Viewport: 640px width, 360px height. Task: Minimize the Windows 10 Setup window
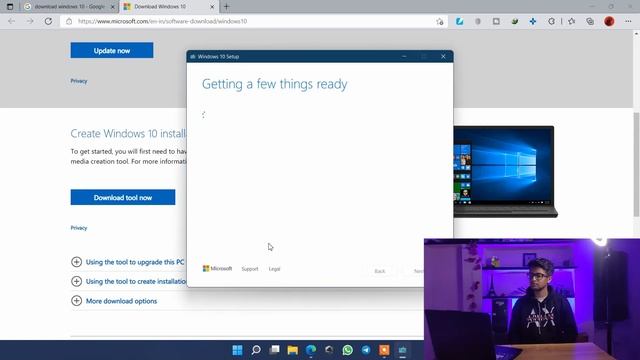tap(404, 56)
